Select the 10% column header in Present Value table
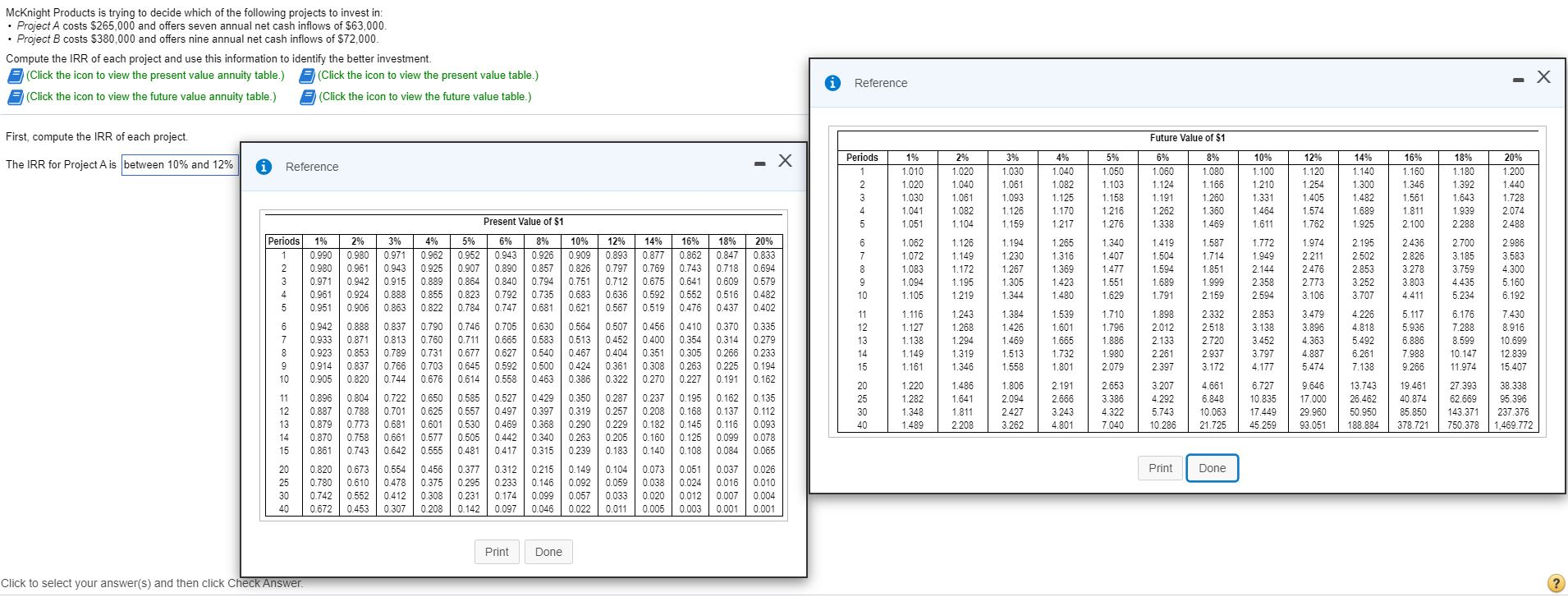The height and width of the screenshot is (597, 1568). [580, 241]
